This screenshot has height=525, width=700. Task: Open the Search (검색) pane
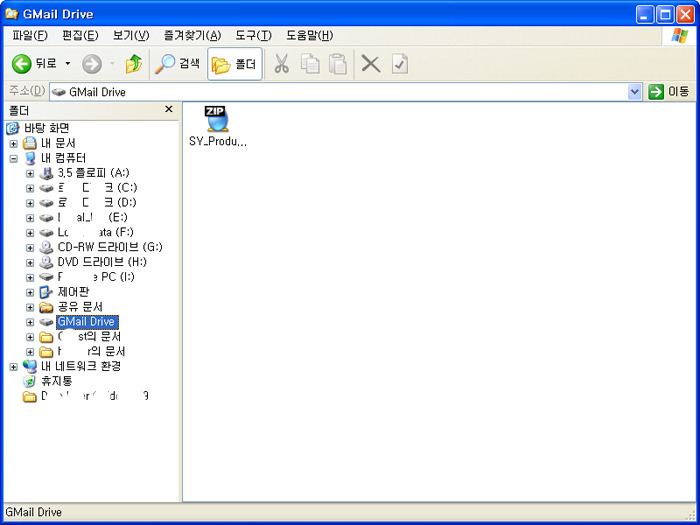(x=177, y=64)
